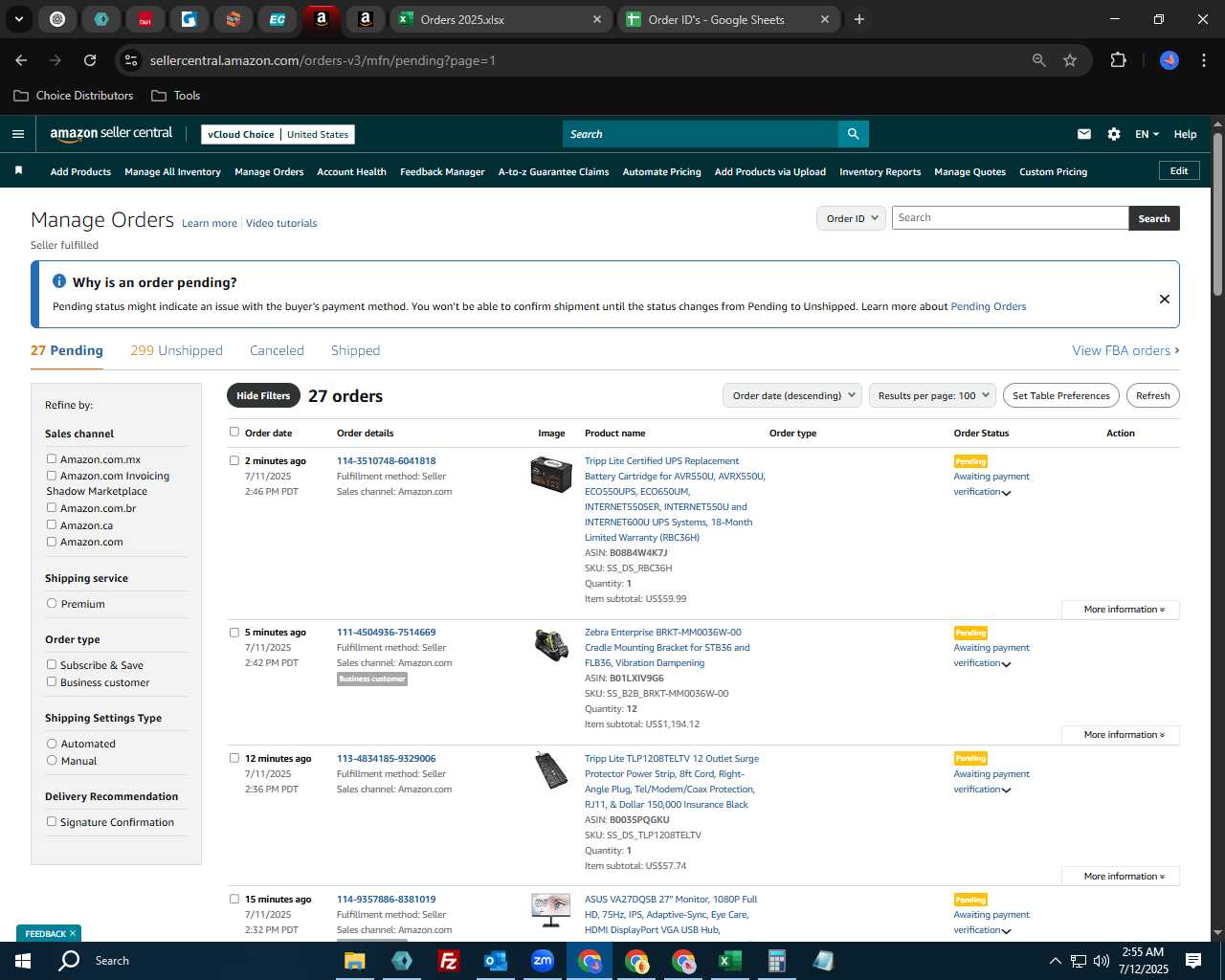Expand More information for order 113-4834185-9329006
Image resolution: width=1225 pixels, height=980 pixels.
(1121, 877)
